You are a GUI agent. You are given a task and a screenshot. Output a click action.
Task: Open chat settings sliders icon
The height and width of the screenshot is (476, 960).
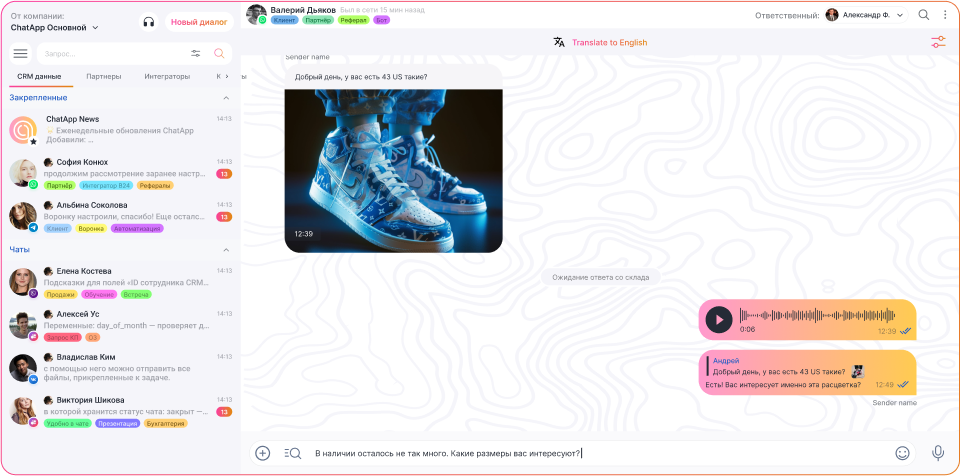click(x=937, y=42)
